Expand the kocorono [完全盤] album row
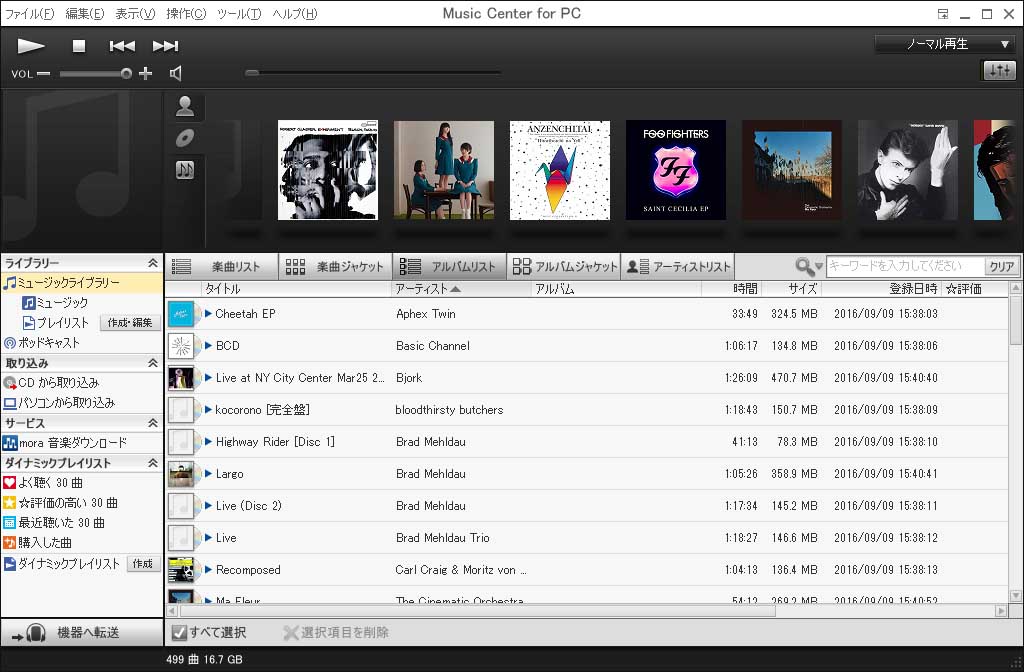This screenshot has width=1024, height=672. click(208, 409)
